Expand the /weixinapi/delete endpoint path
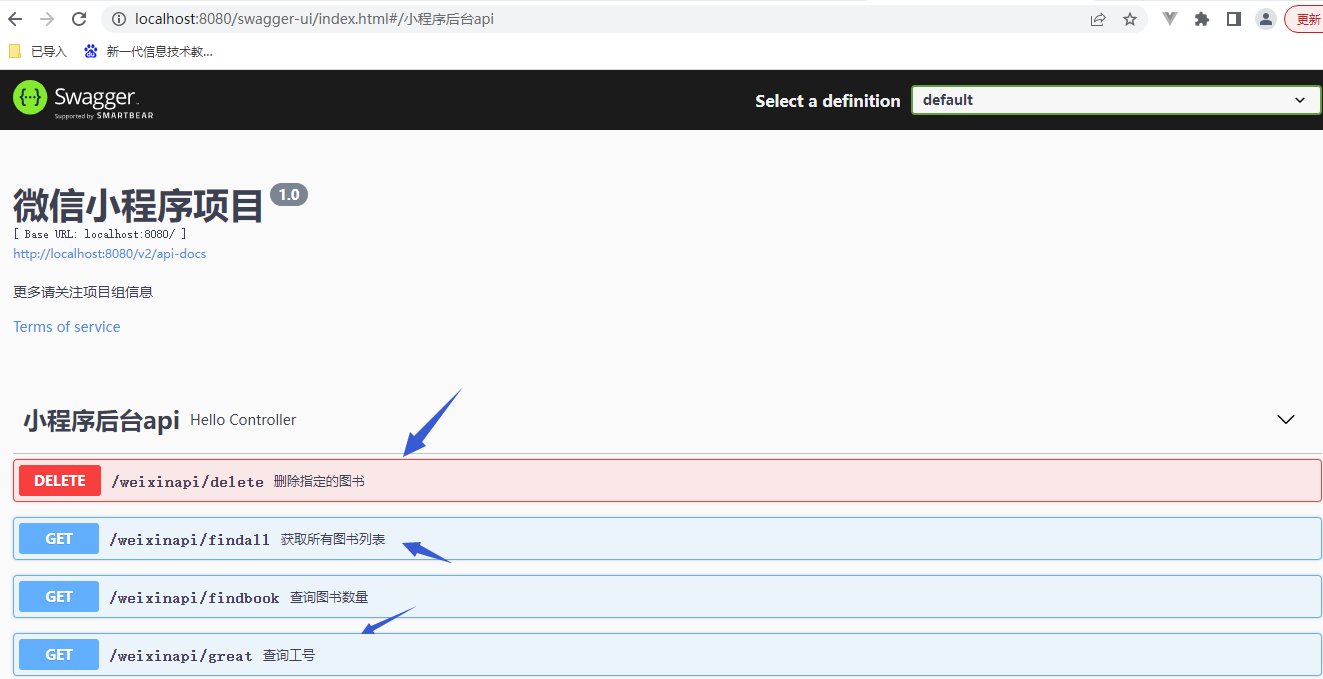Screen dimensions: 1323x679 tap(187, 482)
